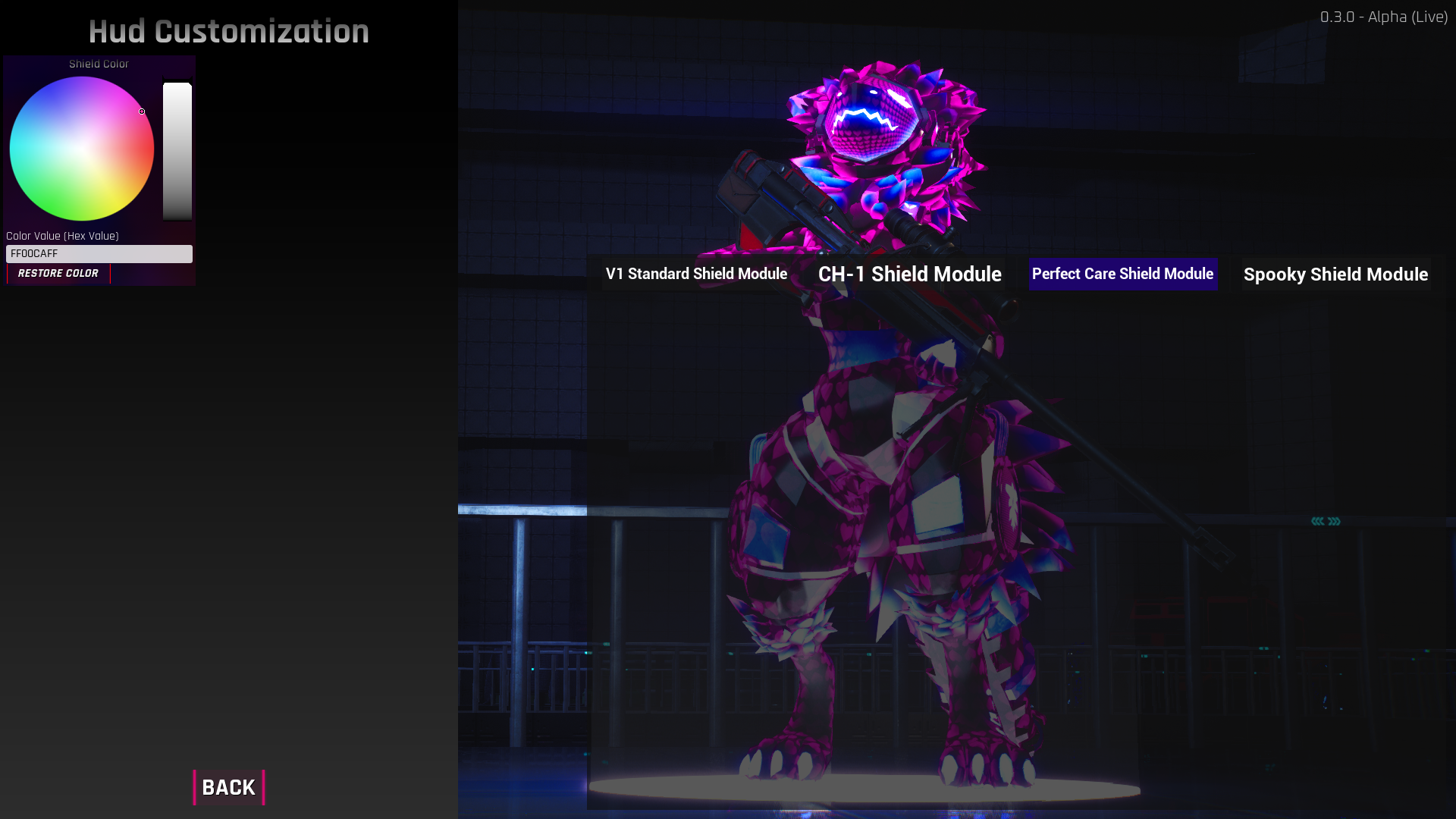The height and width of the screenshot is (819, 1456).
Task: Set brightness slider to darkest end
Action: tap(177, 216)
